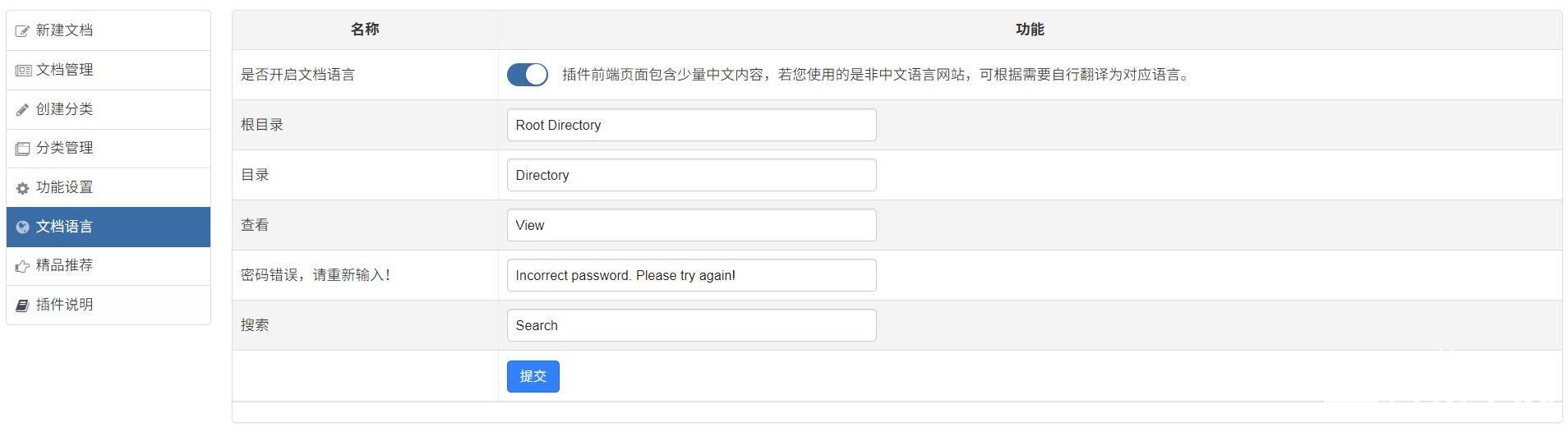This screenshot has width=1568, height=432.
Task: Open the 新建文档 menu item
Action: click(x=108, y=30)
